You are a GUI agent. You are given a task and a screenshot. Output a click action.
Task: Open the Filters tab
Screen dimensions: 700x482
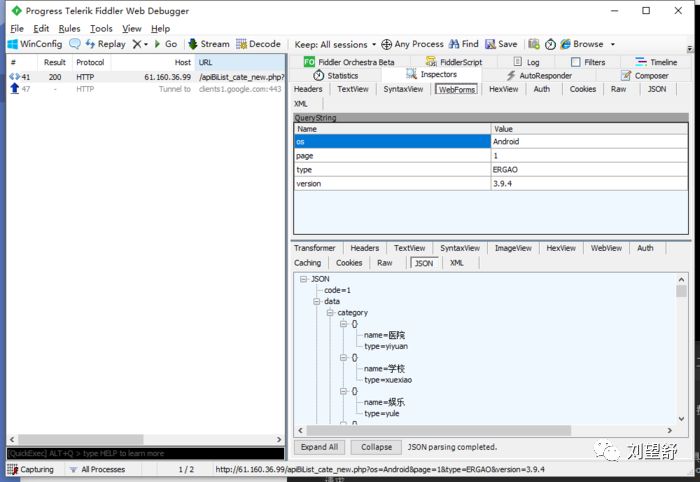coord(588,62)
